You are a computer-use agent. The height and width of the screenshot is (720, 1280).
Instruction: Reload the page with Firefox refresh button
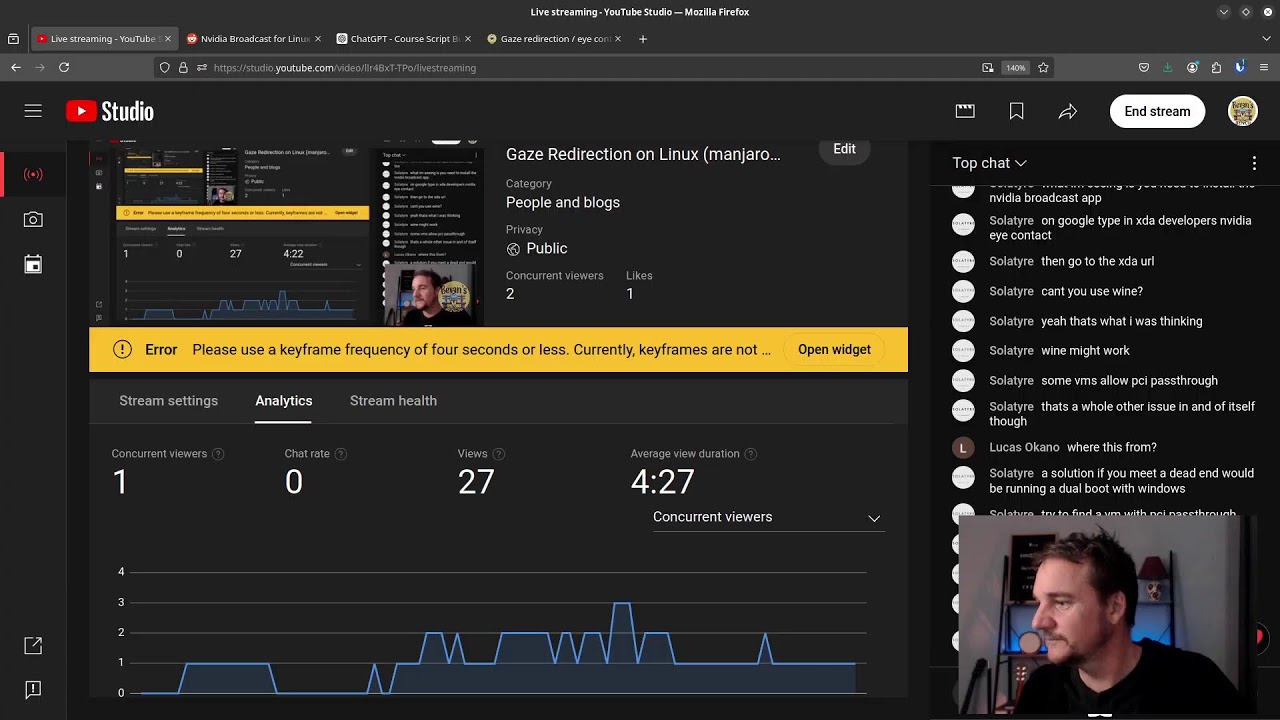point(64,67)
